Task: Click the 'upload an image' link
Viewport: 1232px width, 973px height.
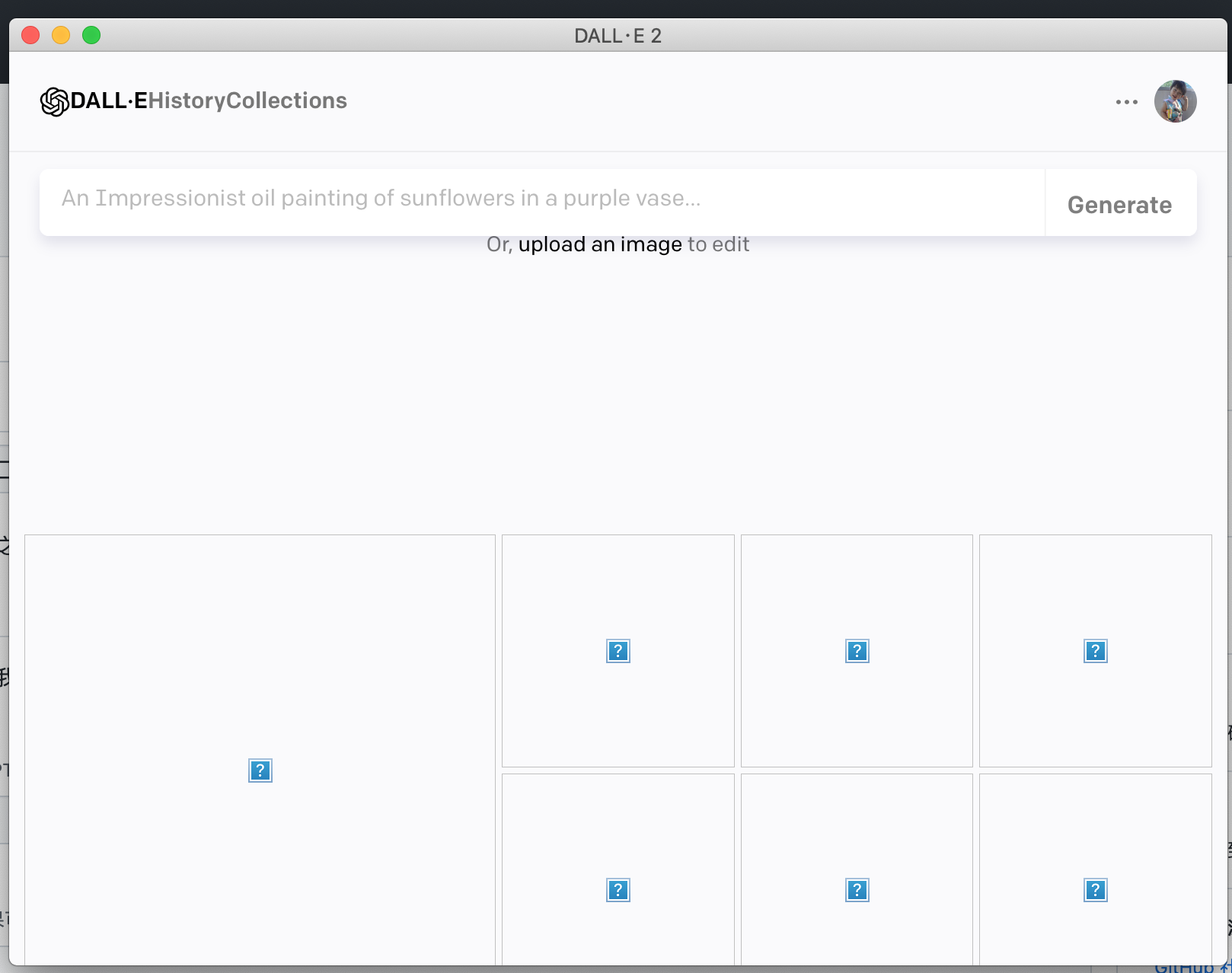Action: (x=600, y=244)
